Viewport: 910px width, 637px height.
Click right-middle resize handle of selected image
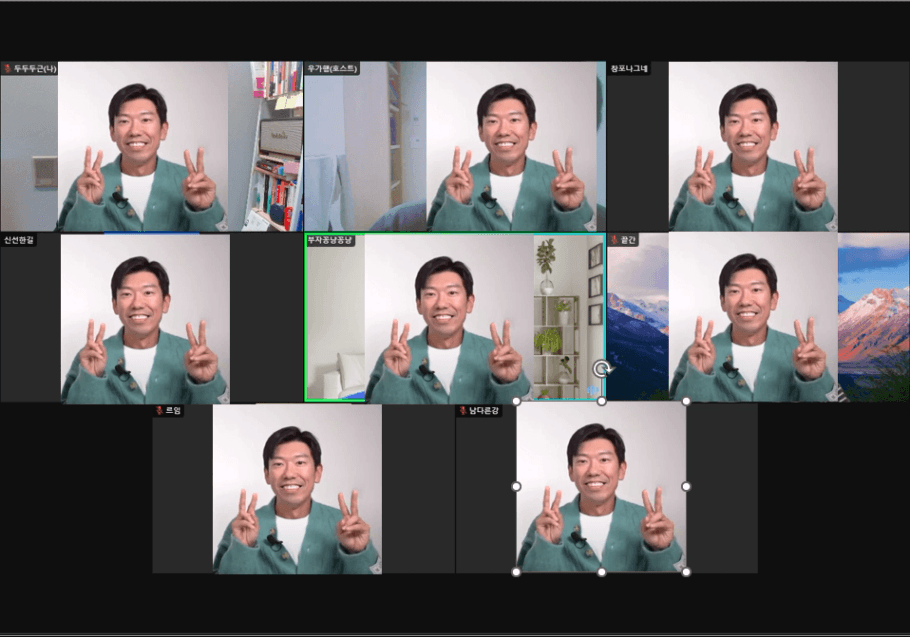686,486
